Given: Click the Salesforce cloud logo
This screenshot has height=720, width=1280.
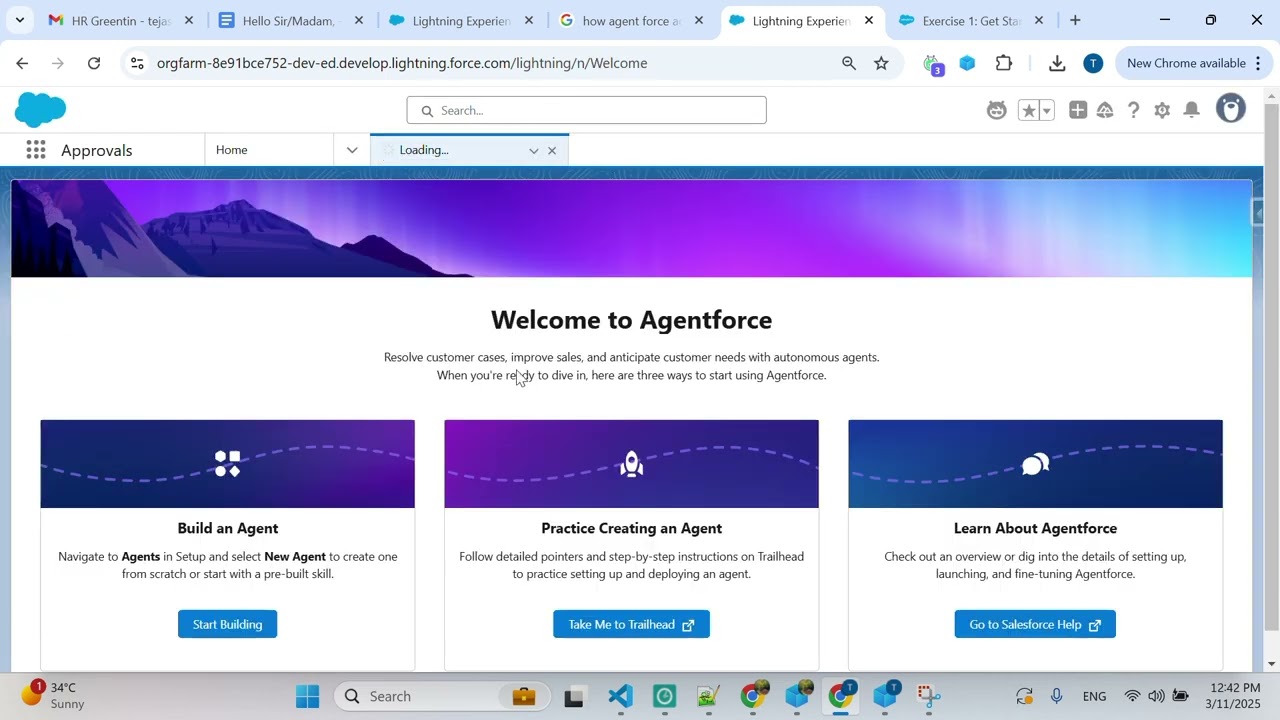Looking at the screenshot, I should 41,109.
